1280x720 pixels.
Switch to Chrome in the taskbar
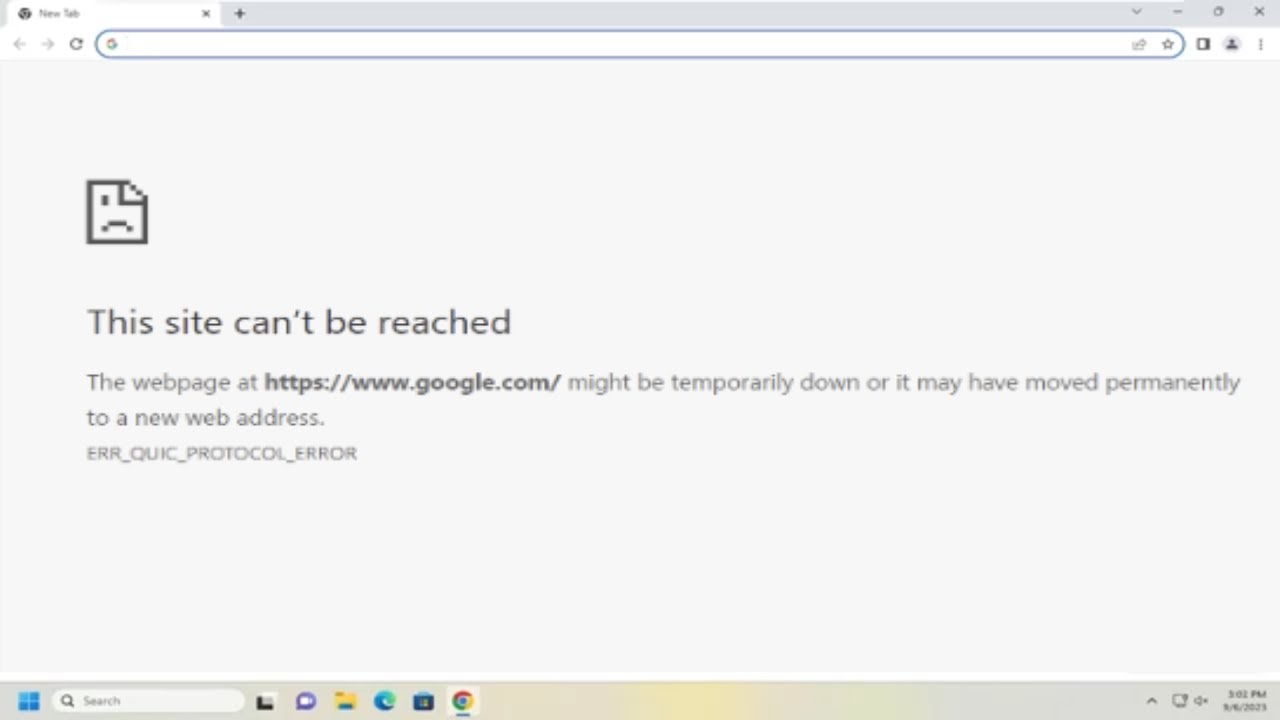463,702
